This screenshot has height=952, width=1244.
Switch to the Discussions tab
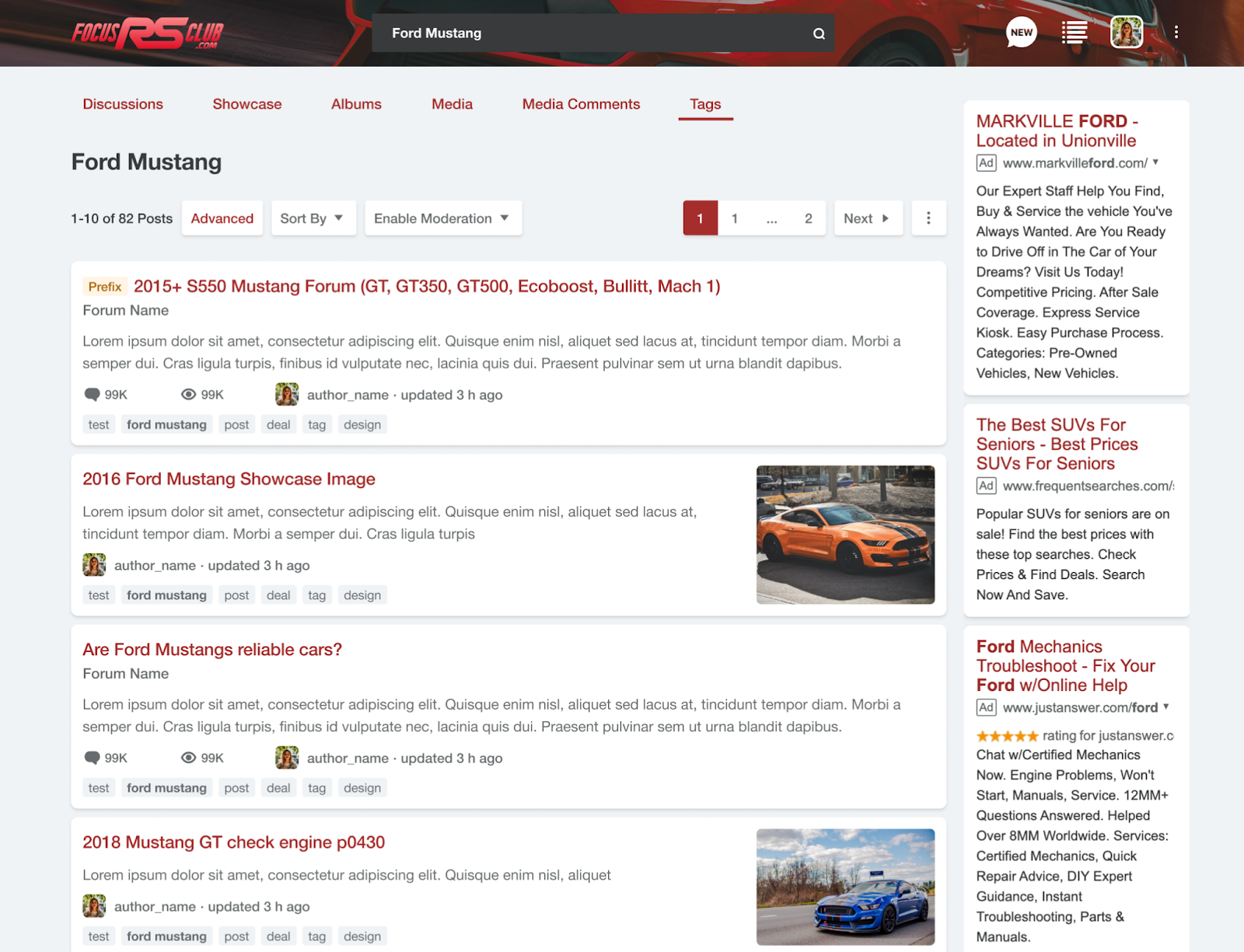[x=123, y=104]
